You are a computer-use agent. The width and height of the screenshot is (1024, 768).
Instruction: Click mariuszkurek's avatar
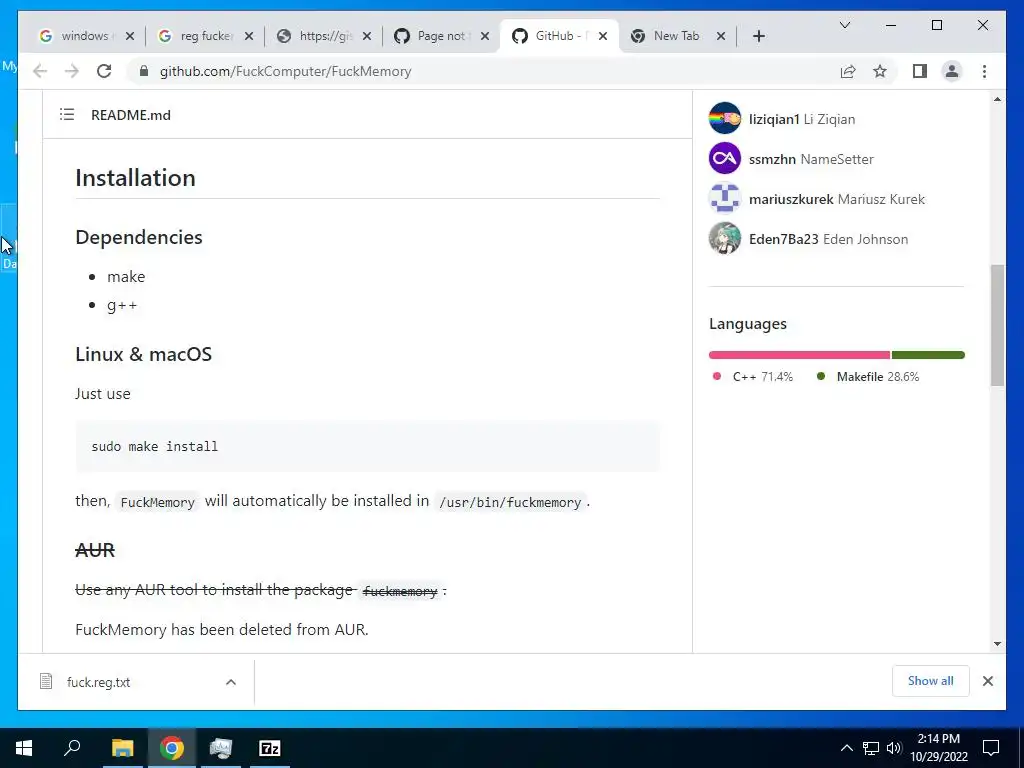coord(725,198)
